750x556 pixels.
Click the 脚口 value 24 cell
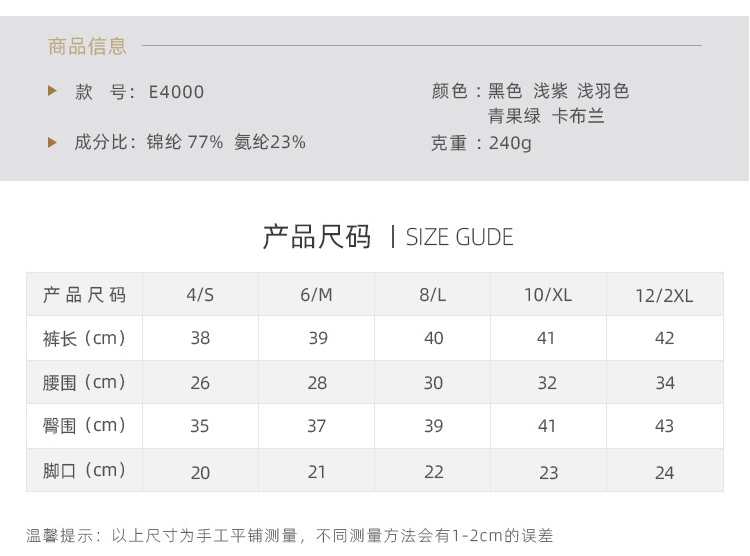coord(664,472)
